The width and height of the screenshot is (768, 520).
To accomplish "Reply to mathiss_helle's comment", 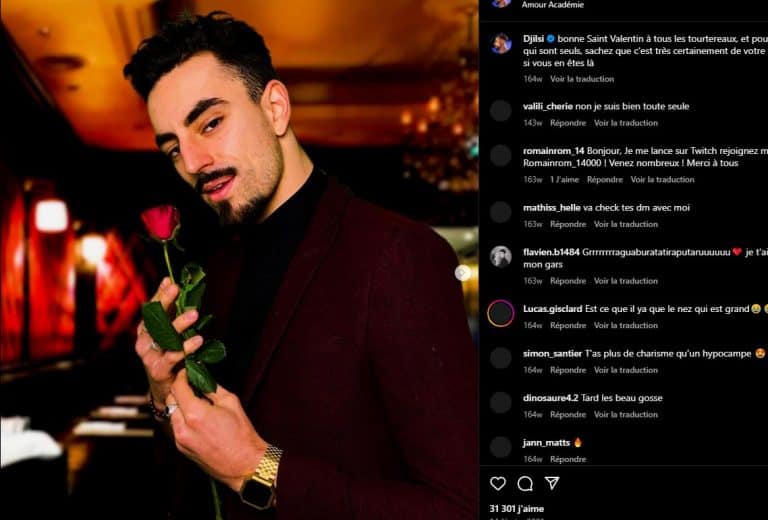I will click(568, 224).
